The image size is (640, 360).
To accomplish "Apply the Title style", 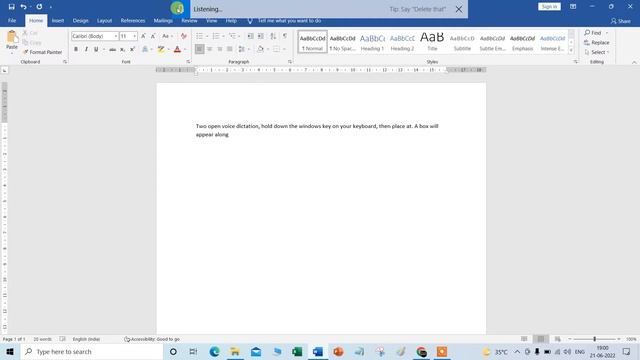I will click(x=432, y=42).
